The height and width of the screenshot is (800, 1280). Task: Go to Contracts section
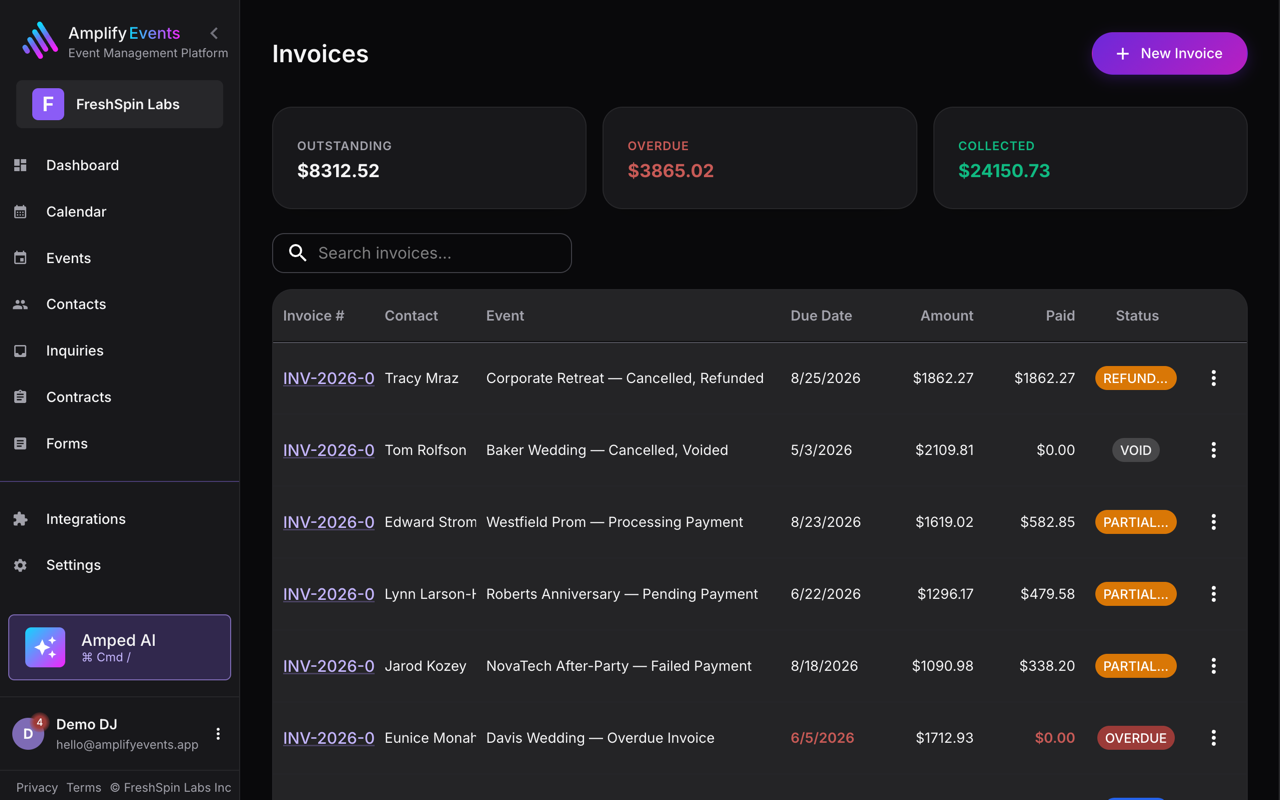(x=119, y=397)
